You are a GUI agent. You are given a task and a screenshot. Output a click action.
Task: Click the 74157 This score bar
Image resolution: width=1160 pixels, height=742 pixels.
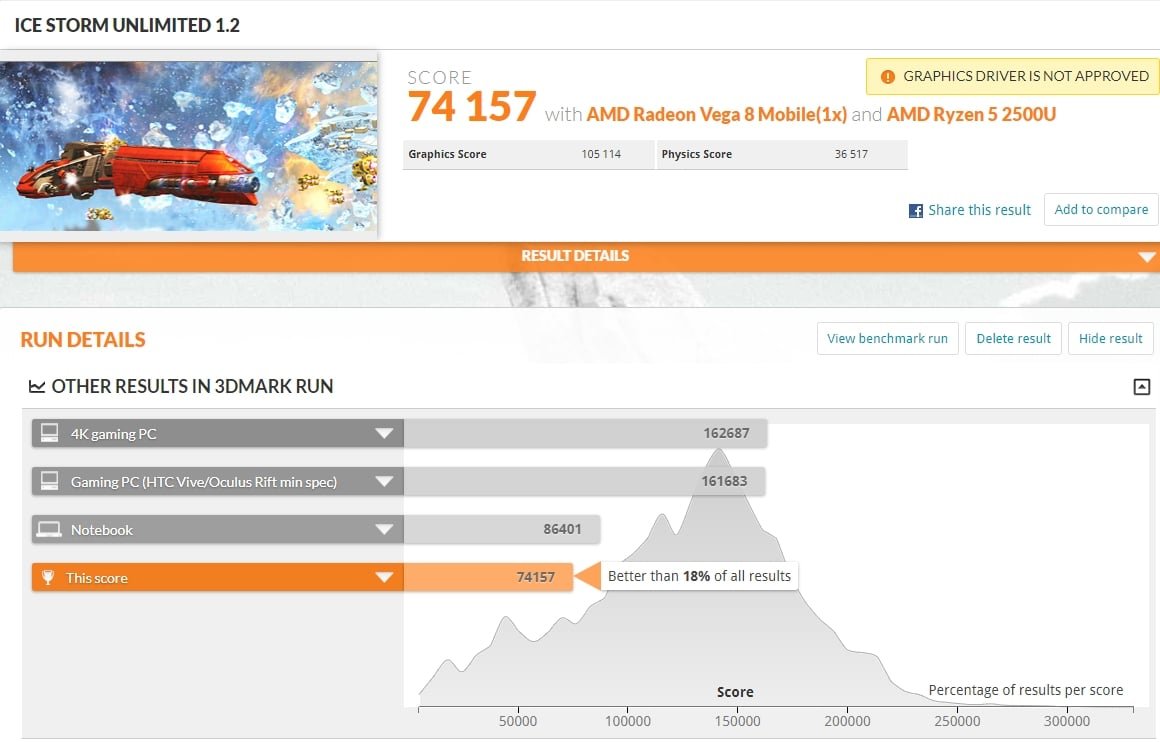488,578
